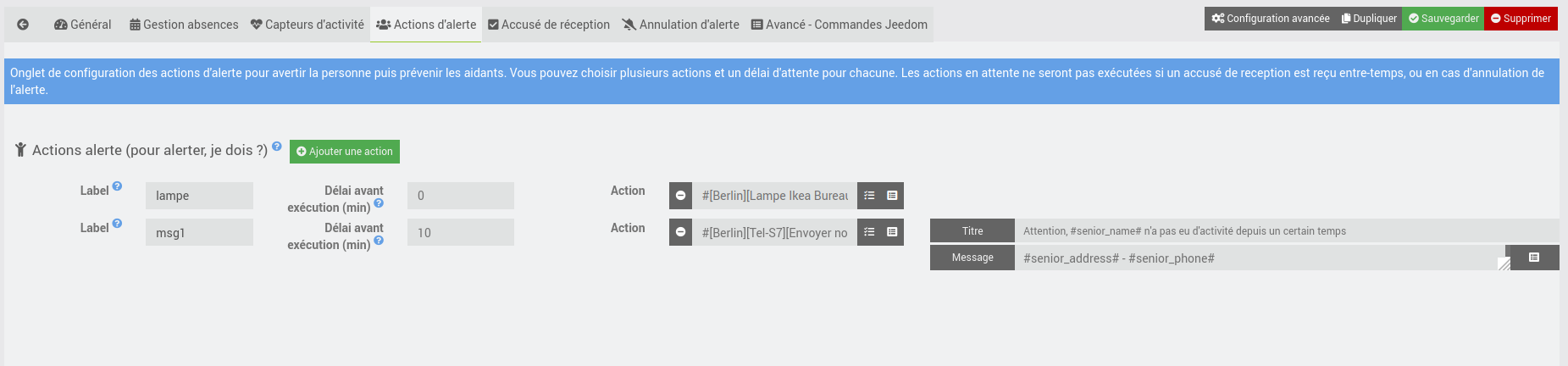Click help icon beside second Délai avant exécution

click(379, 241)
